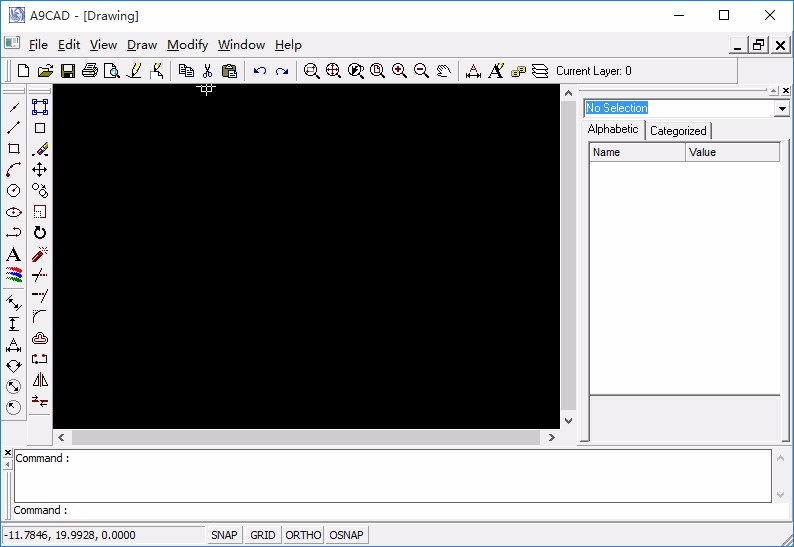Select the Text tool in the Draw toolbar
Viewport: 794px width, 547px height.
pos(14,254)
